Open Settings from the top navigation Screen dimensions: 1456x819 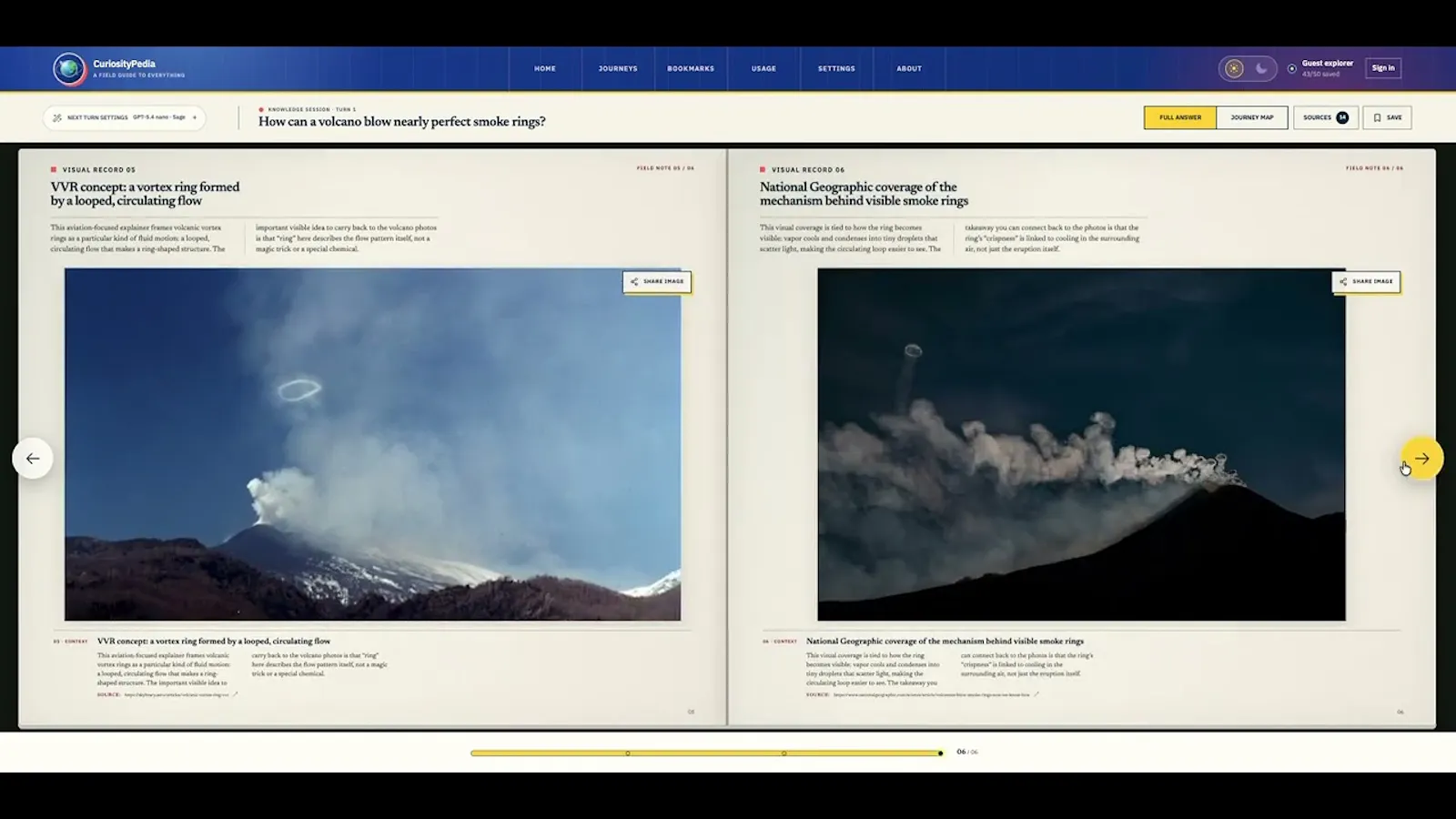click(836, 68)
